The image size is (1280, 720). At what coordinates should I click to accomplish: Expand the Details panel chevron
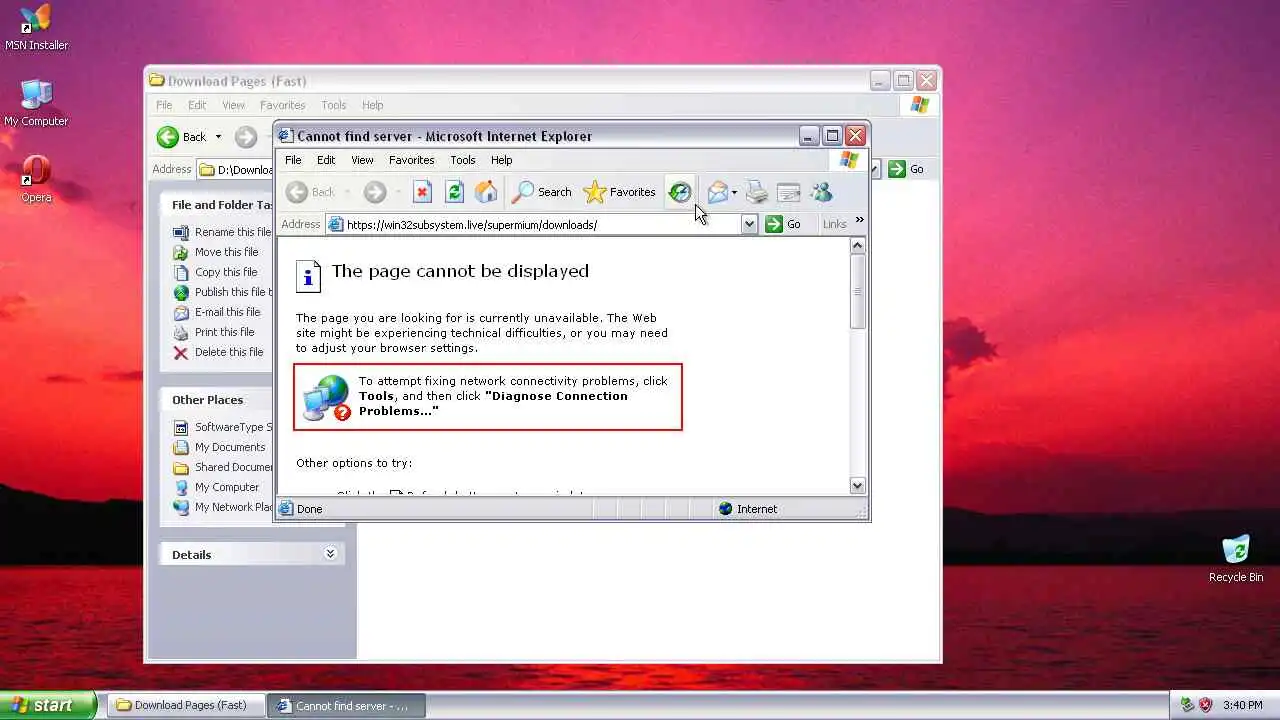point(330,554)
